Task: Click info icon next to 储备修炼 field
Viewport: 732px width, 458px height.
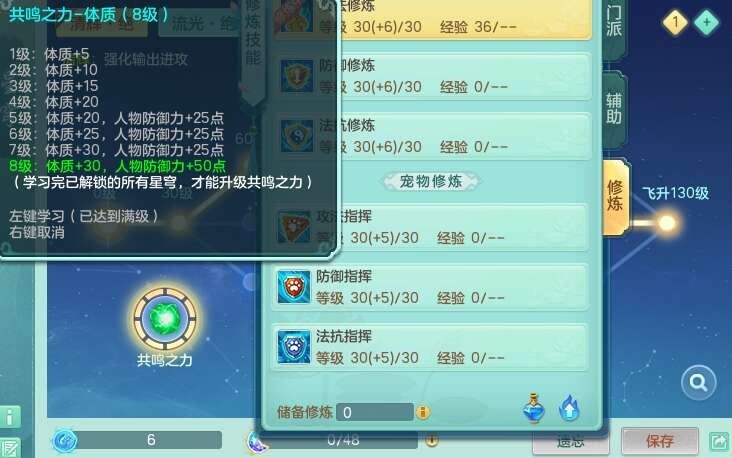Action: pos(423,412)
